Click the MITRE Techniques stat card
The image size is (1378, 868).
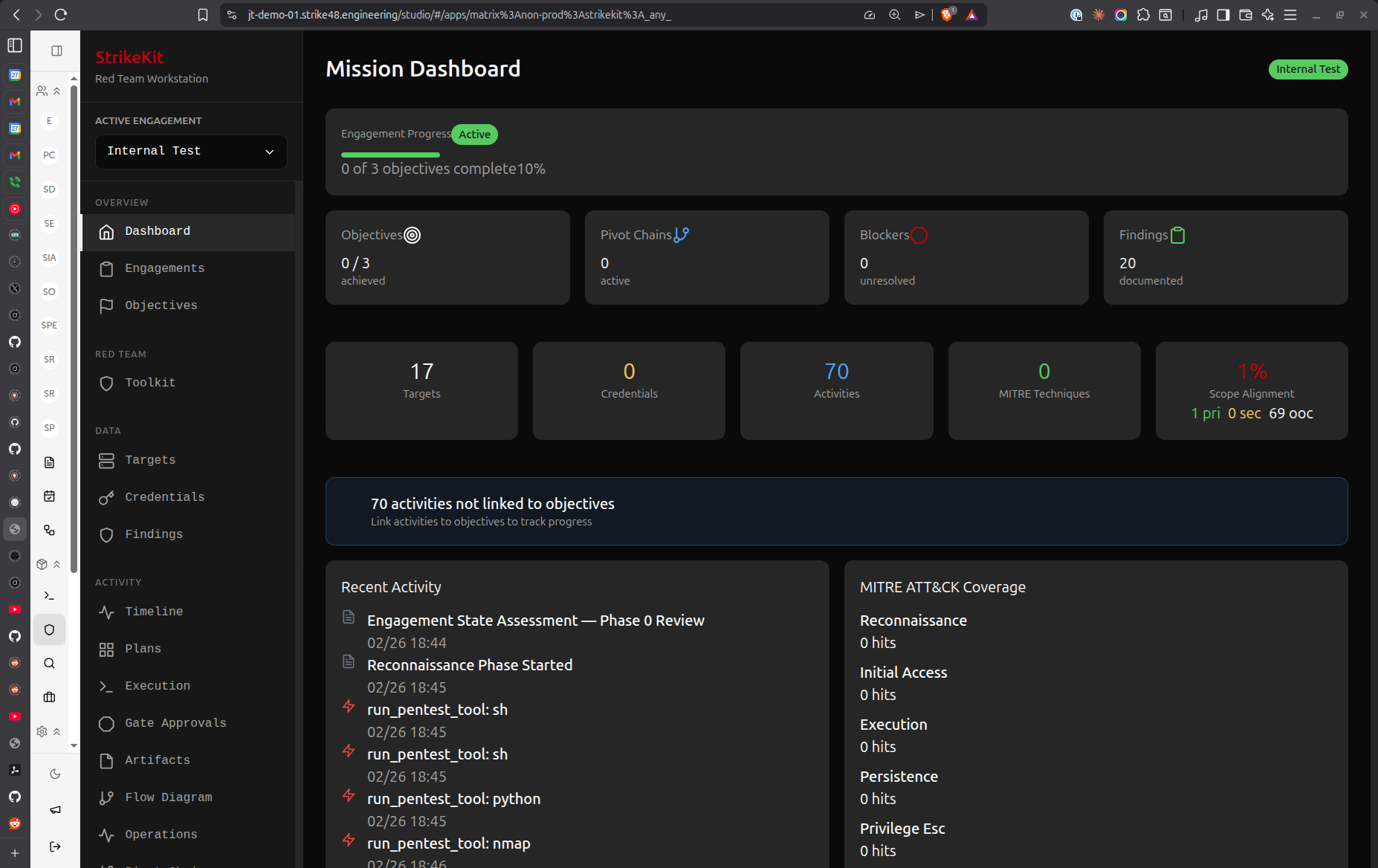pos(1044,391)
